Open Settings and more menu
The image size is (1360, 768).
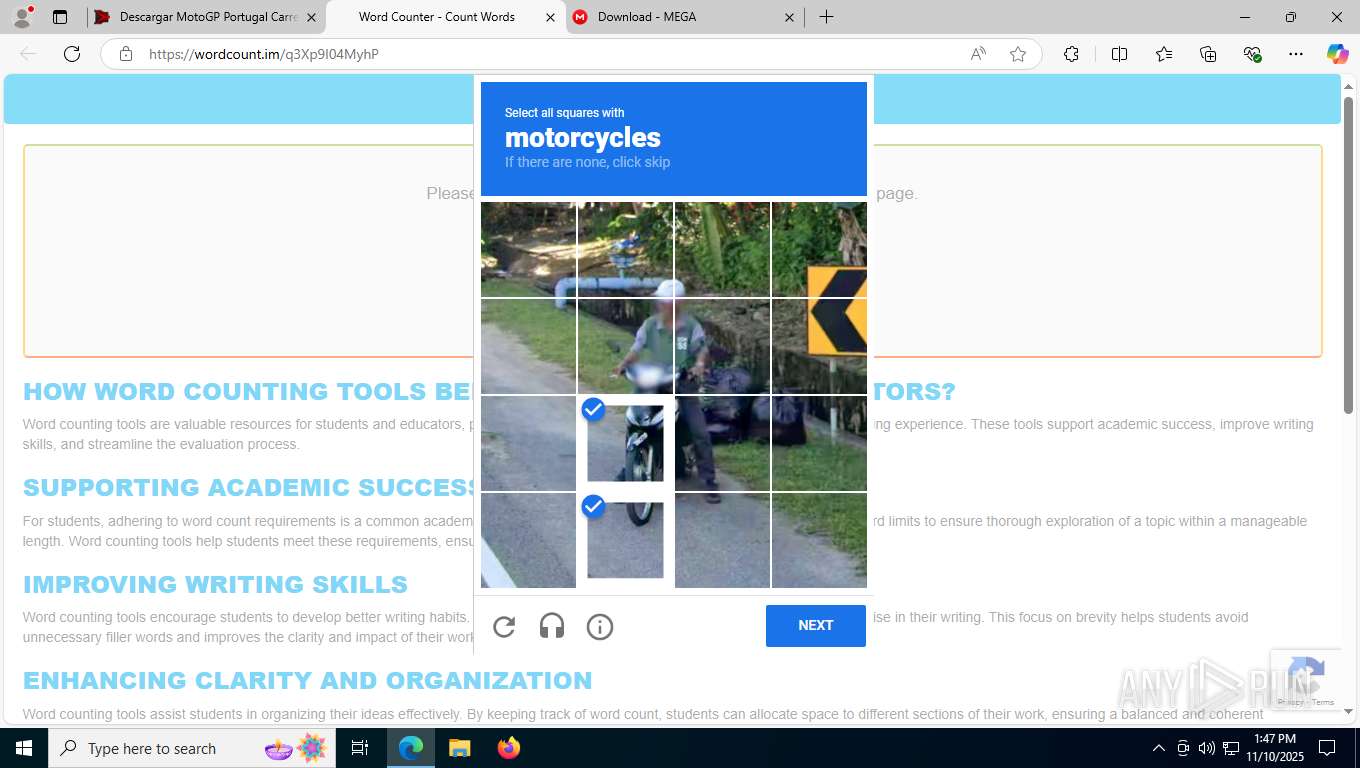(1296, 54)
